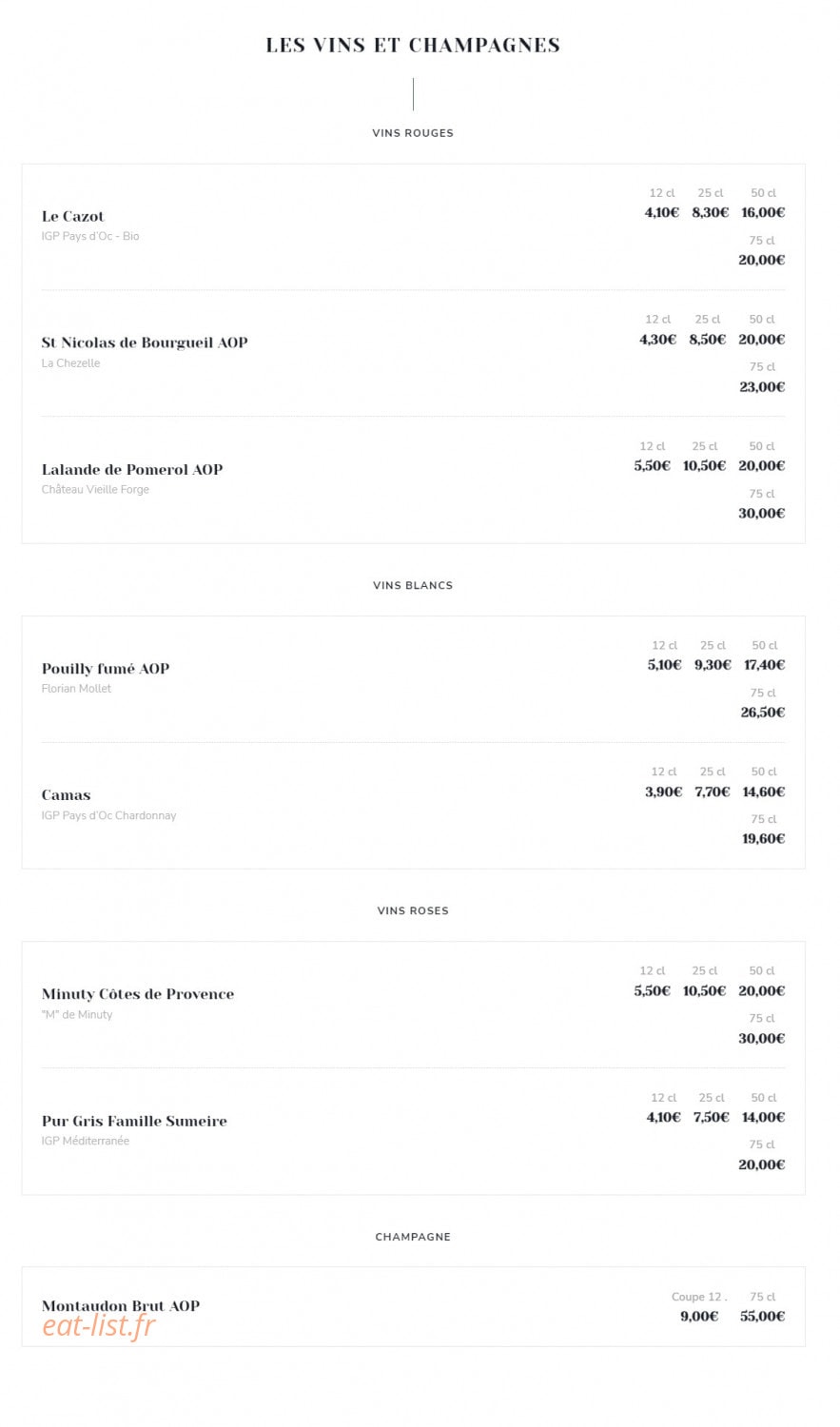The height and width of the screenshot is (1427, 840).
Task: Click the Champagne section label
Action: coord(413,1237)
